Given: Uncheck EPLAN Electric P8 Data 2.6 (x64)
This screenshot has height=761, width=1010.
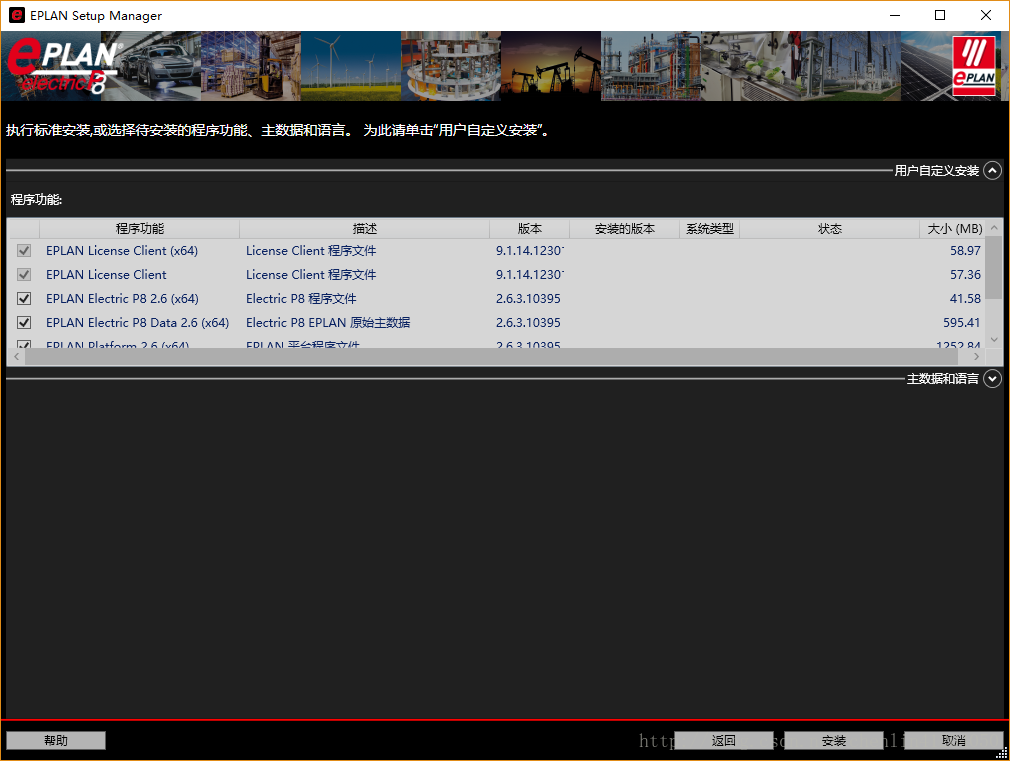Looking at the screenshot, I should tap(24, 322).
